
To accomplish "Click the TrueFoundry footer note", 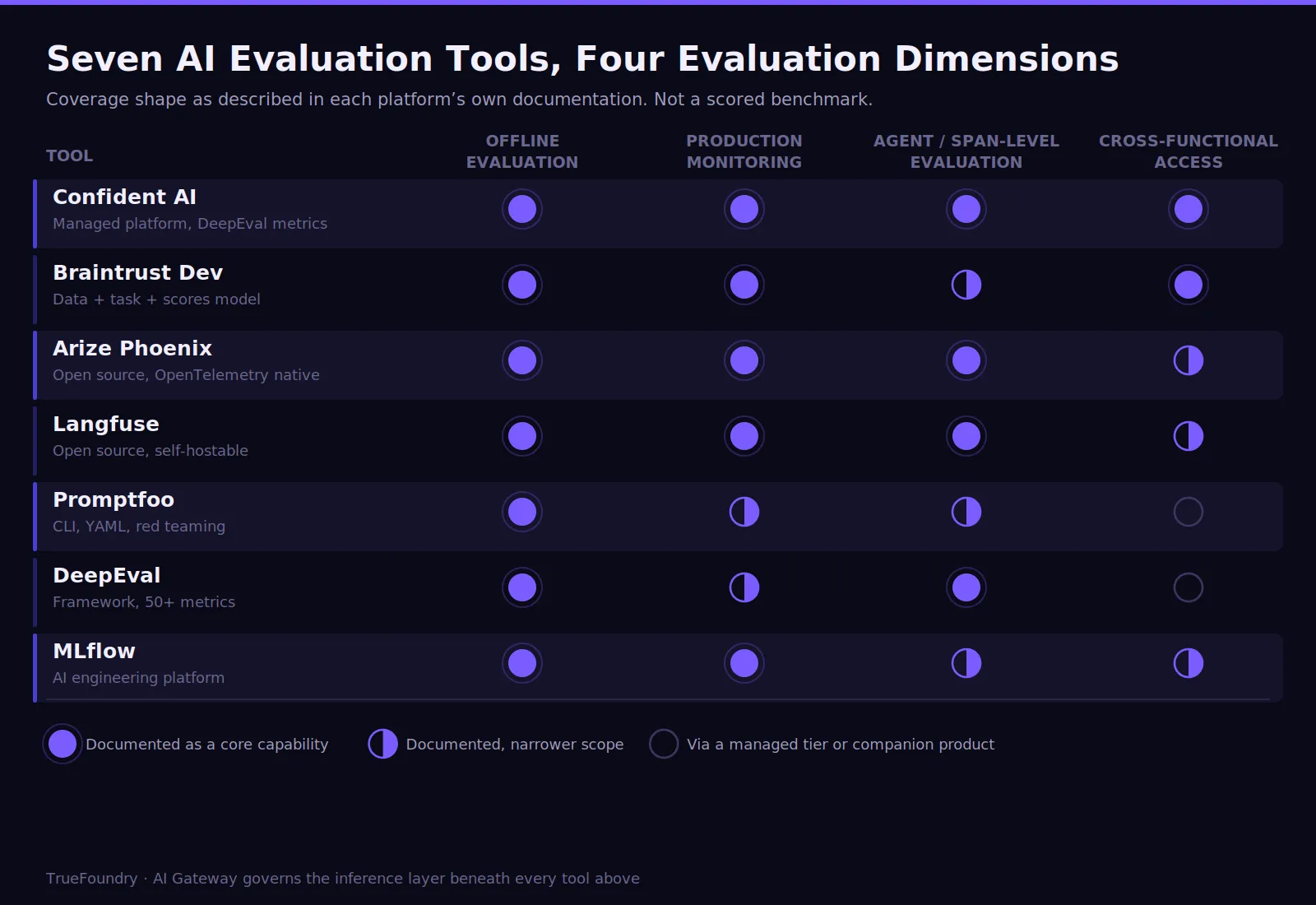I will pos(343,878).
